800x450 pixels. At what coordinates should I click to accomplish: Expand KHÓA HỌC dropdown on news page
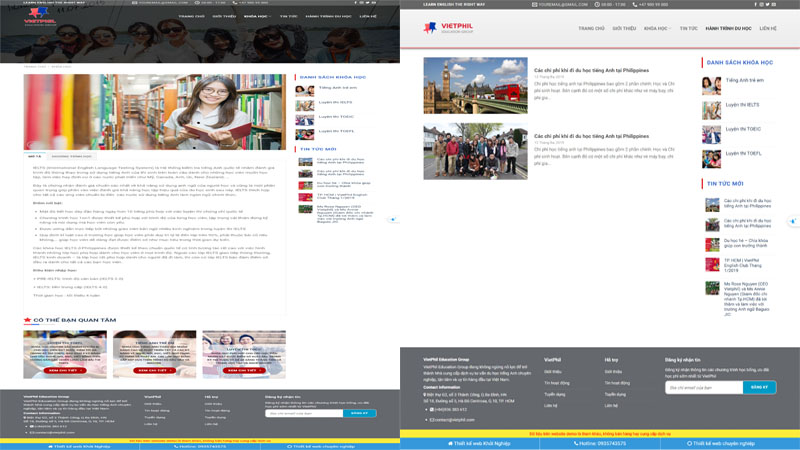657,29
